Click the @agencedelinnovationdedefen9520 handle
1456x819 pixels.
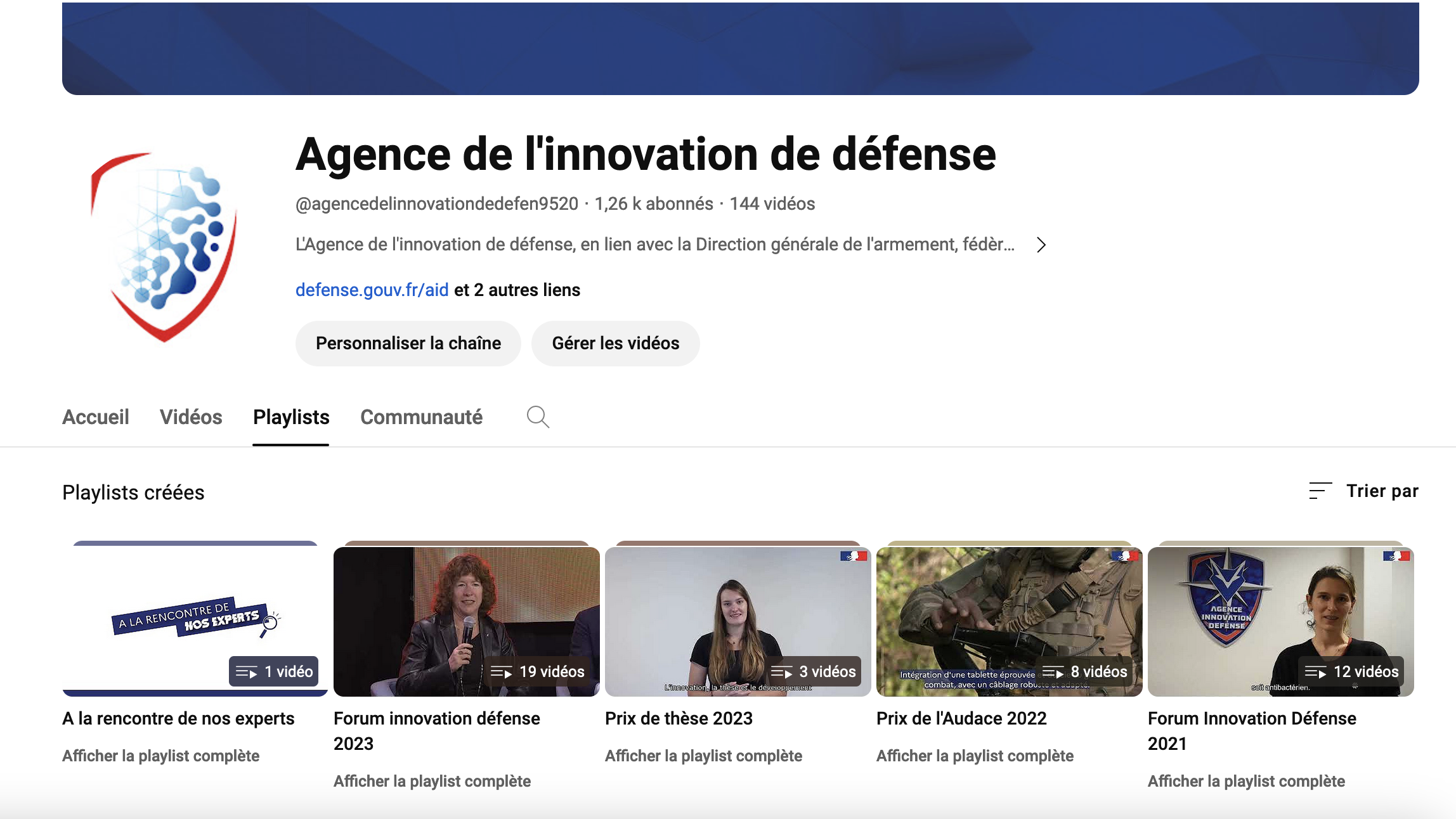(x=437, y=204)
